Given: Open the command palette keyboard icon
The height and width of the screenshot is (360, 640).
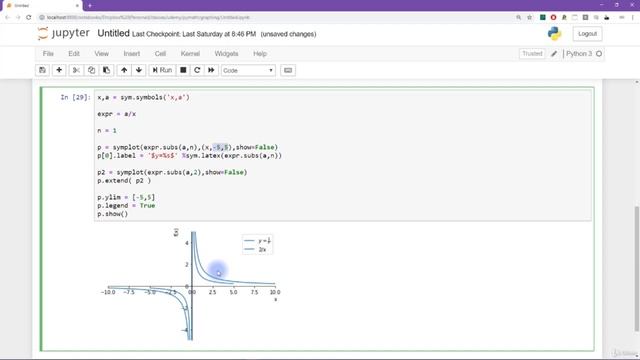Looking at the screenshot, I should click(288, 70).
